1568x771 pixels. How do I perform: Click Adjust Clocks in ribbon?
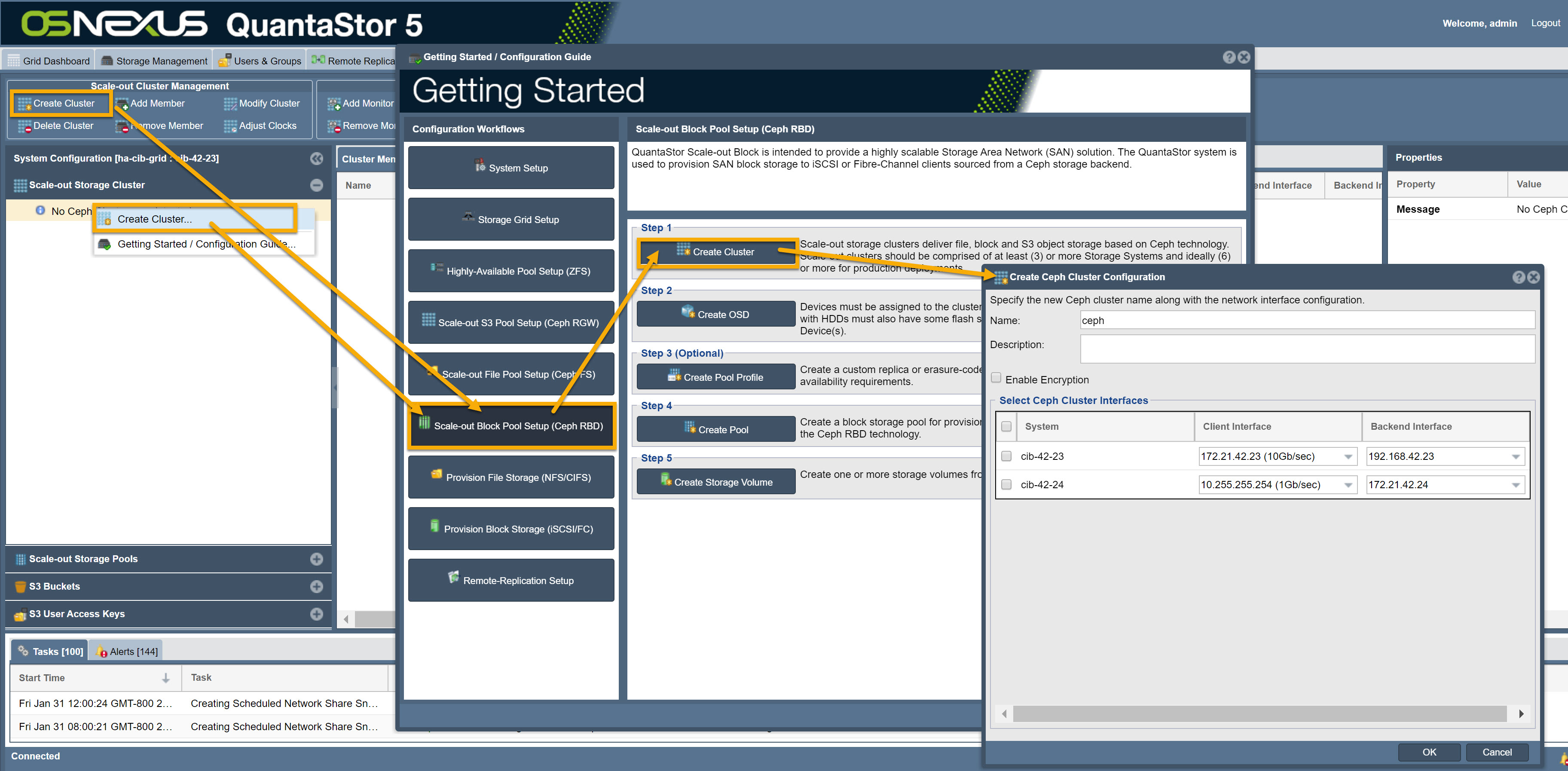point(260,126)
